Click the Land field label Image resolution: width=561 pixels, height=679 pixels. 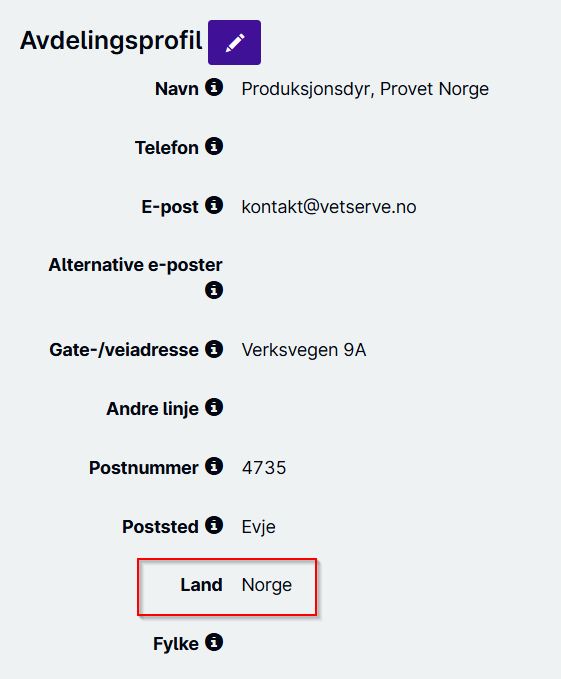pyautogui.click(x=201, y=585)
